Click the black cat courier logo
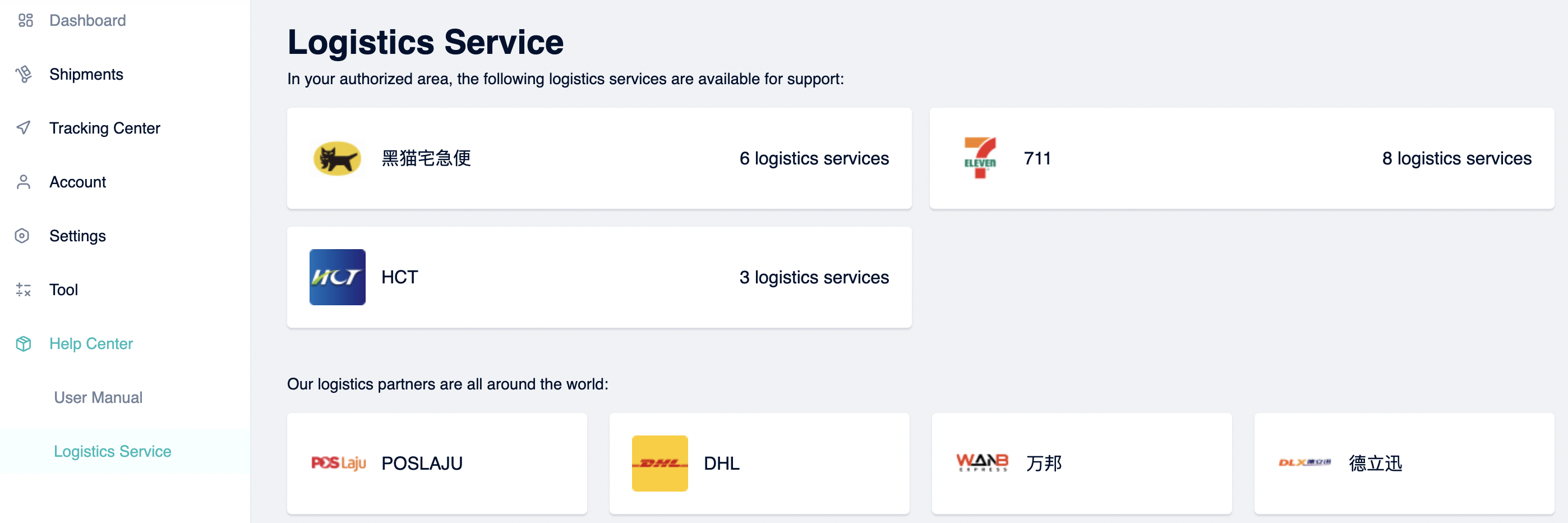The image size is (1568, 523). [x=337, y=158]
